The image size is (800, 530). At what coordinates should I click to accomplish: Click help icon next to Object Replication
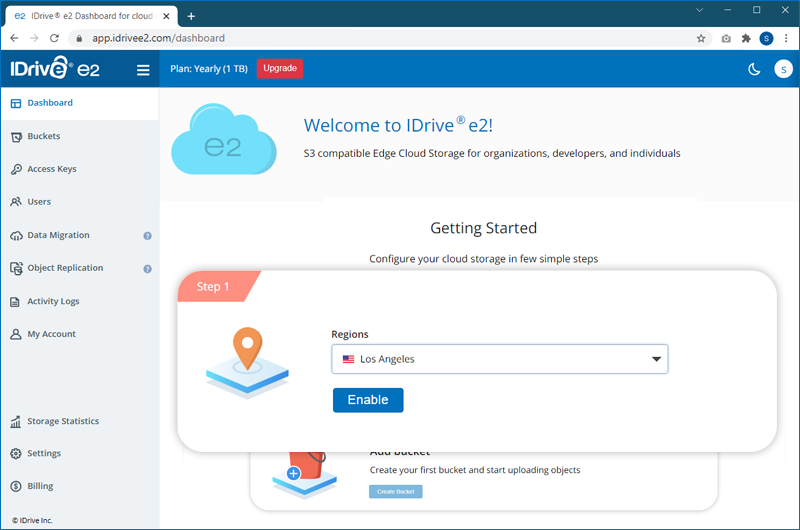coord(147,269)
